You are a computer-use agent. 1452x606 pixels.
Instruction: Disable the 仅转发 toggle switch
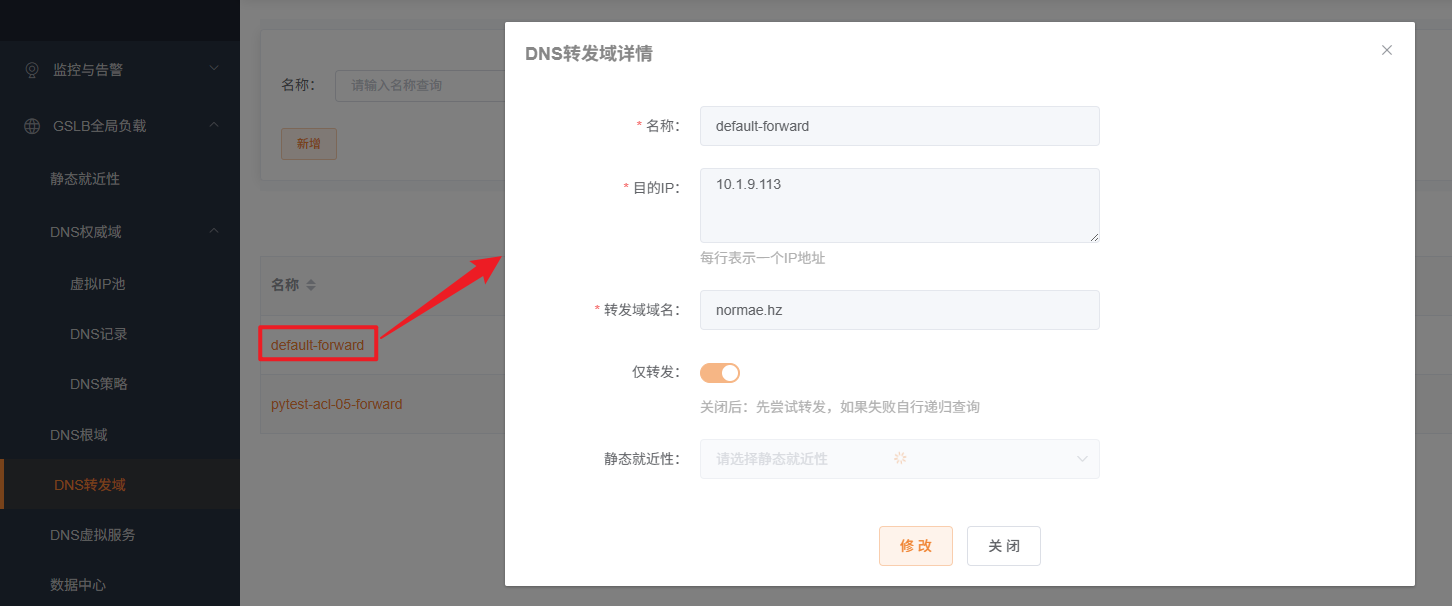(719, 371)
